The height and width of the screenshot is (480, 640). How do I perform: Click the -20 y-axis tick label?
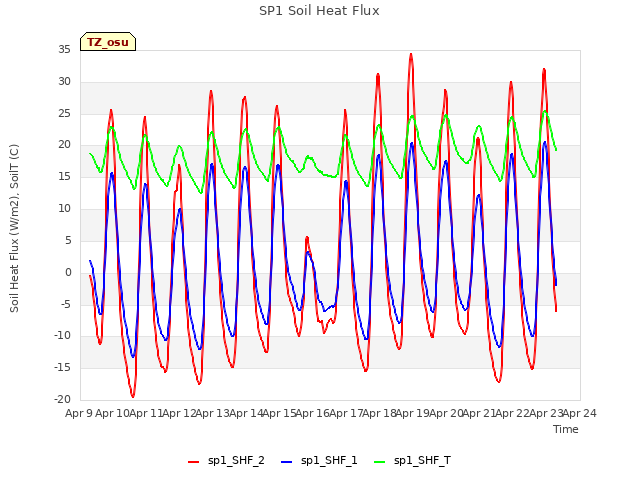(x=62, y=400)
